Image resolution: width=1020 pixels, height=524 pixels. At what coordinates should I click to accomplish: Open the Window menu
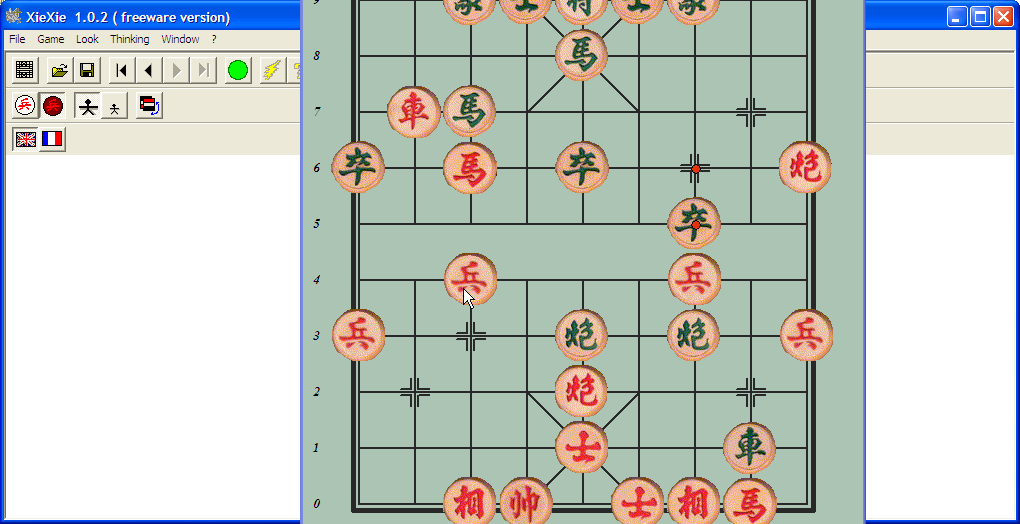180,39
